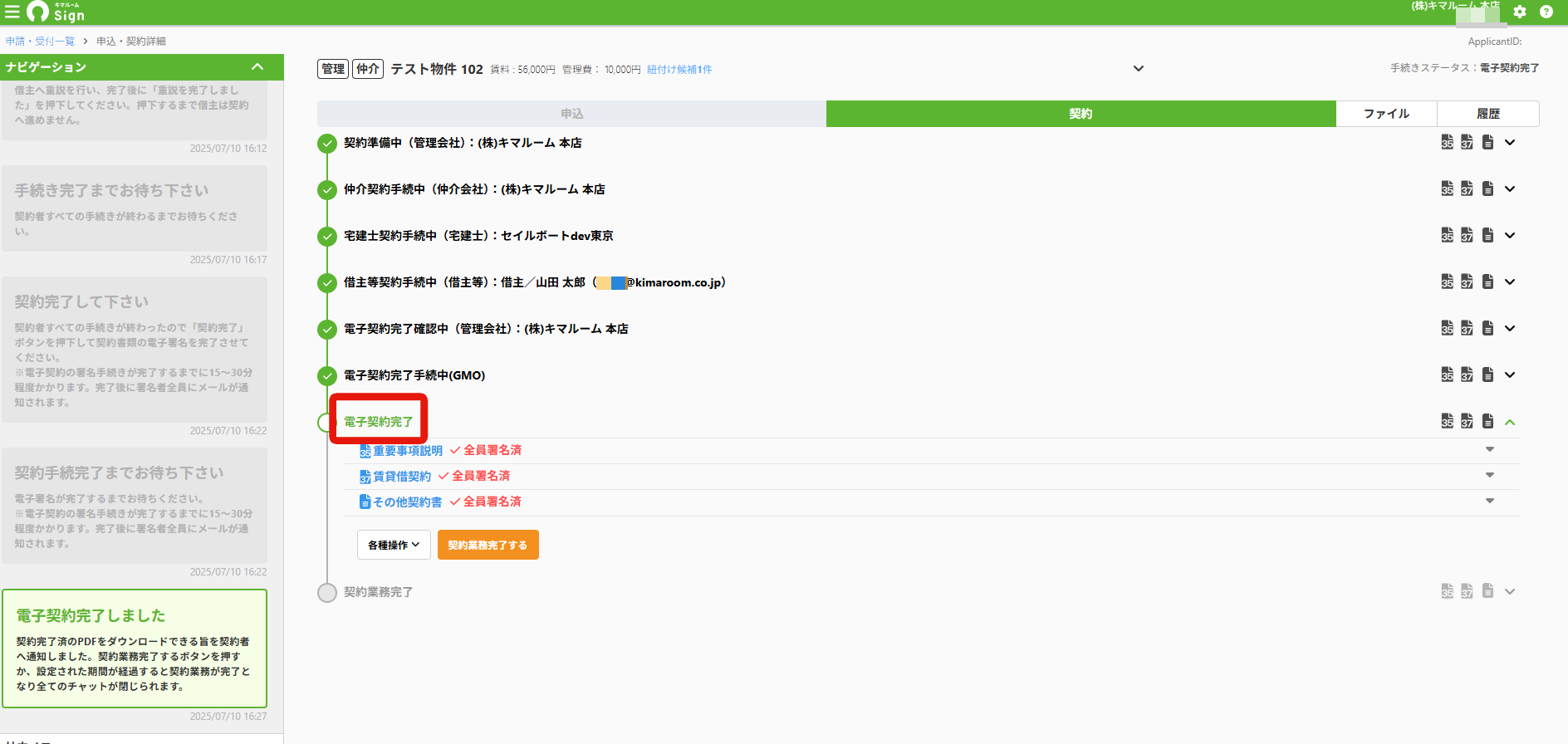The image size is (1568, 744).
Task: Open other documents icon for 電子契約完了 row
Action: [1488, 421]
